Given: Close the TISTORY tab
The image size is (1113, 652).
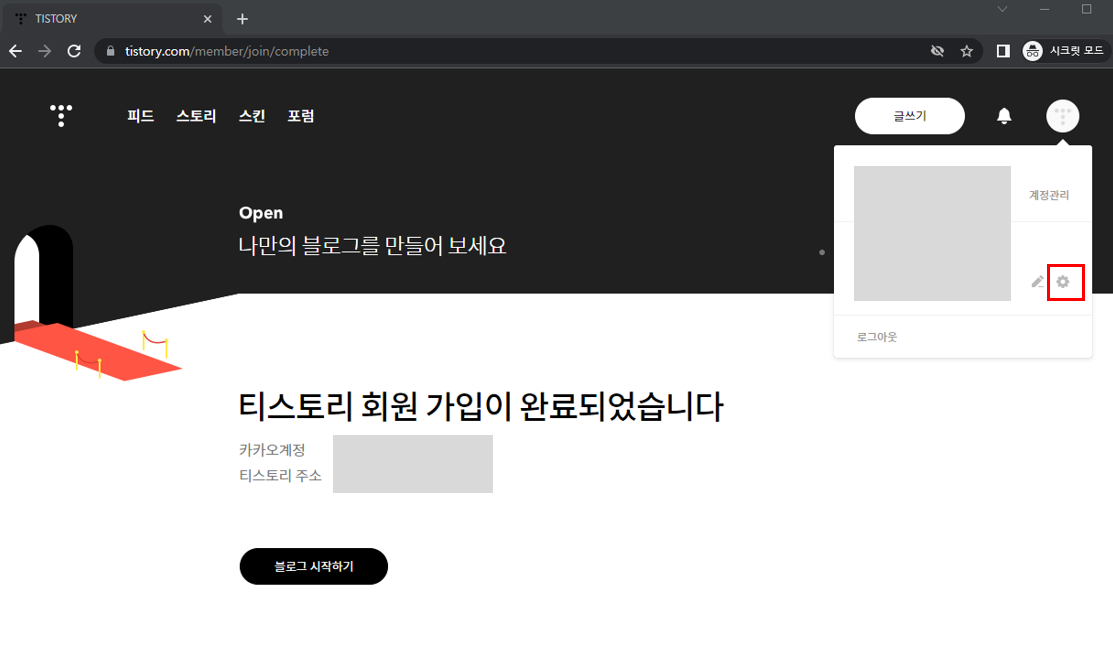Looking at the screenshot, I should (x=207, y=19).
